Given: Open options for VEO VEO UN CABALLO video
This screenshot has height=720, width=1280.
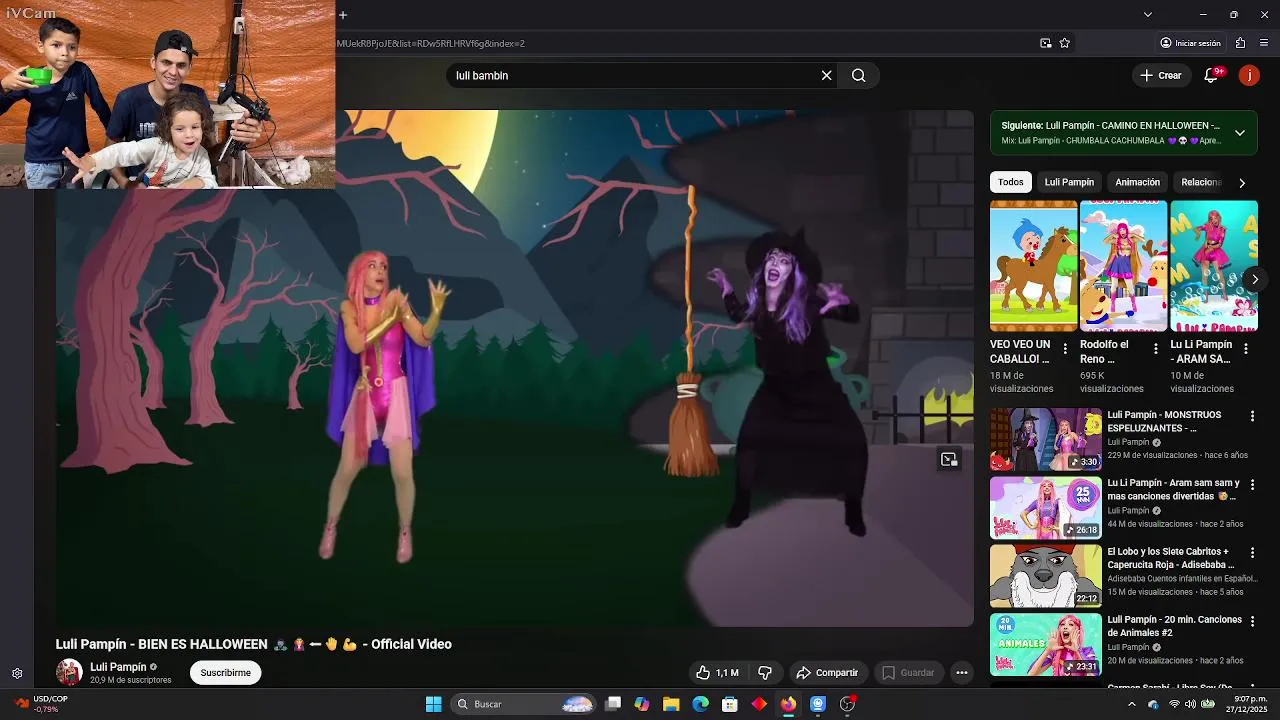Looking at the screenshot, I should 1065,349.
